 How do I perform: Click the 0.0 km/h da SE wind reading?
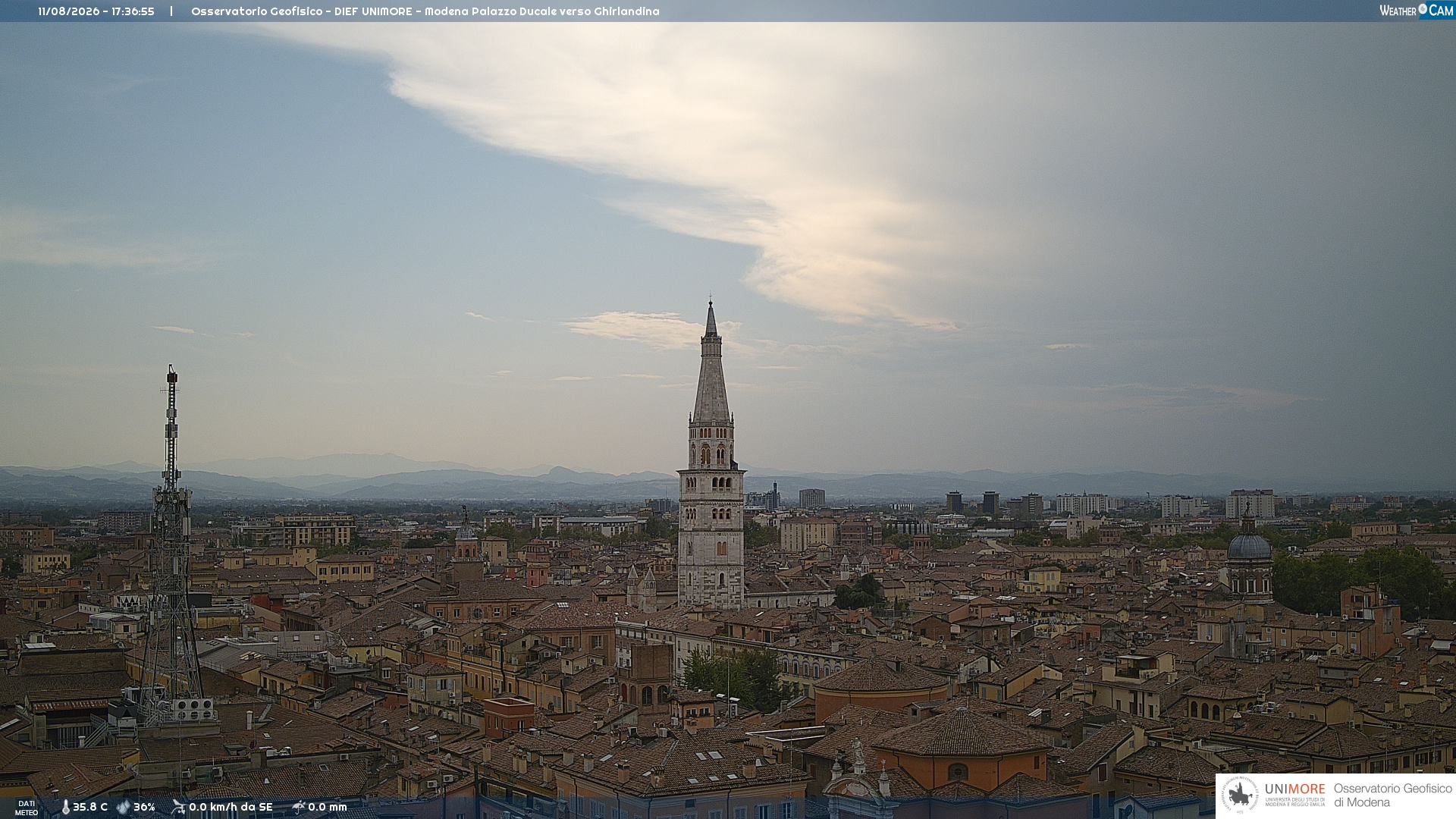pos(231,807)
